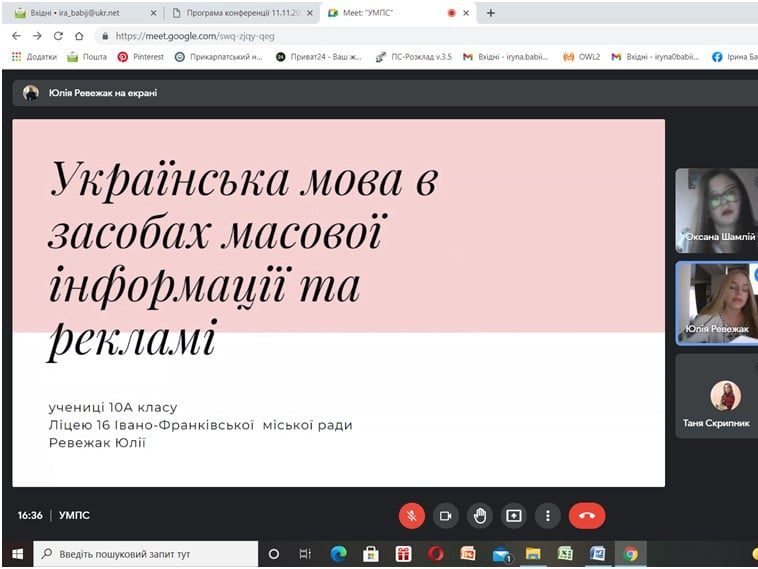Image resolution: width=758 pixels, height=569 pixels.
Task: Raise hand in the meeting
Action: coord(480,516)
